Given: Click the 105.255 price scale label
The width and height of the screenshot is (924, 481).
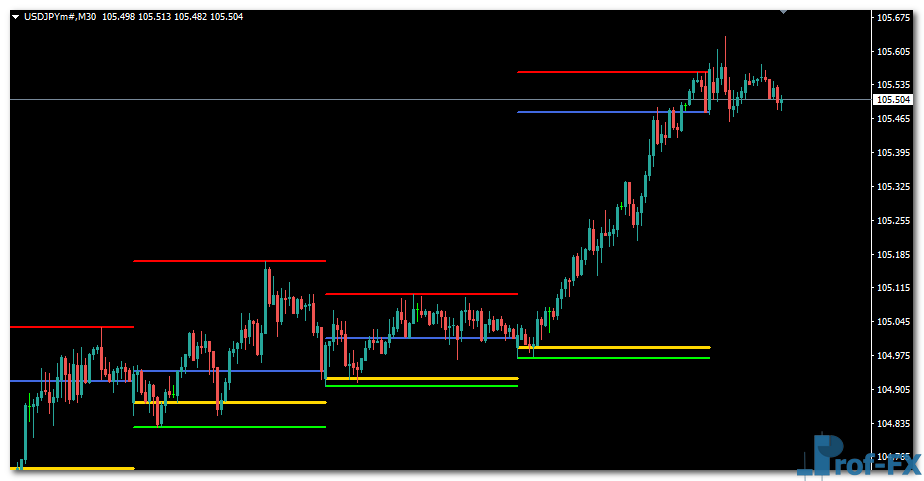Looking at the screenshot, I should 893,220.
